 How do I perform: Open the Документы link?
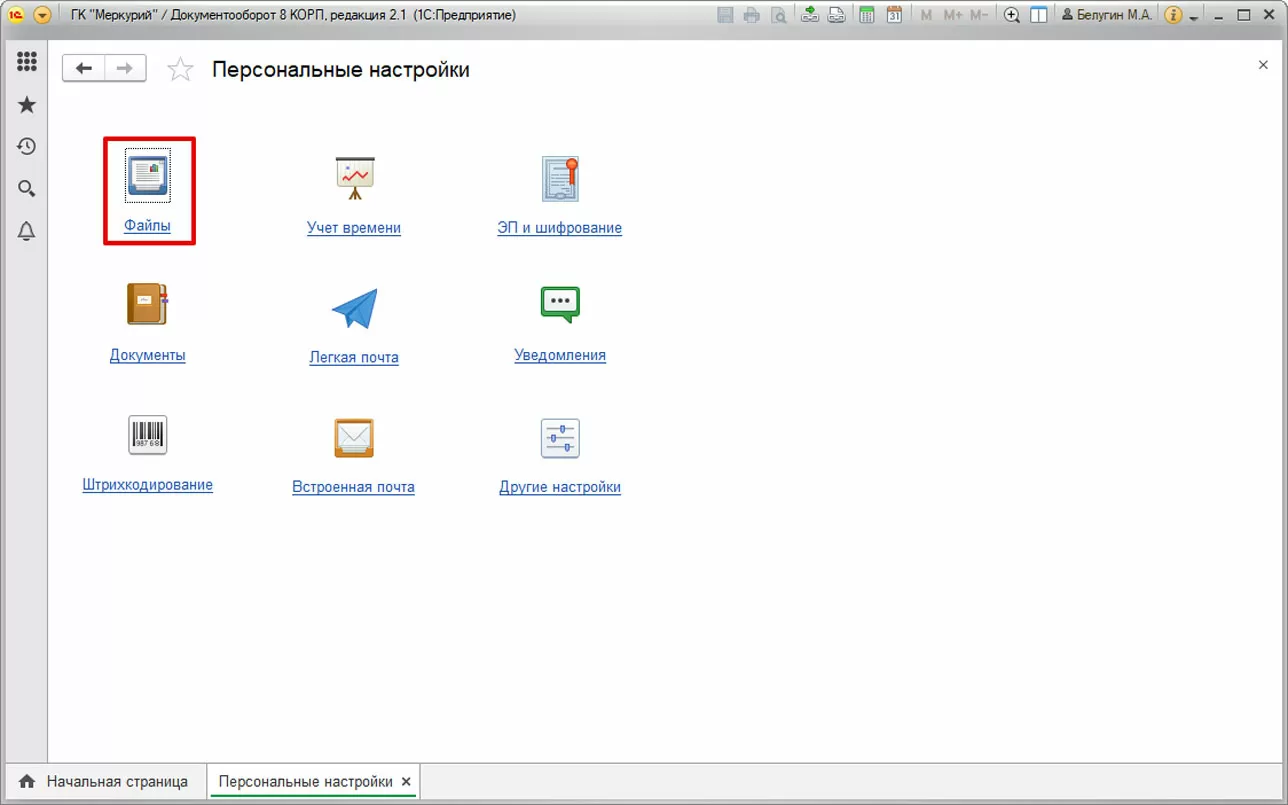[148, 355]
